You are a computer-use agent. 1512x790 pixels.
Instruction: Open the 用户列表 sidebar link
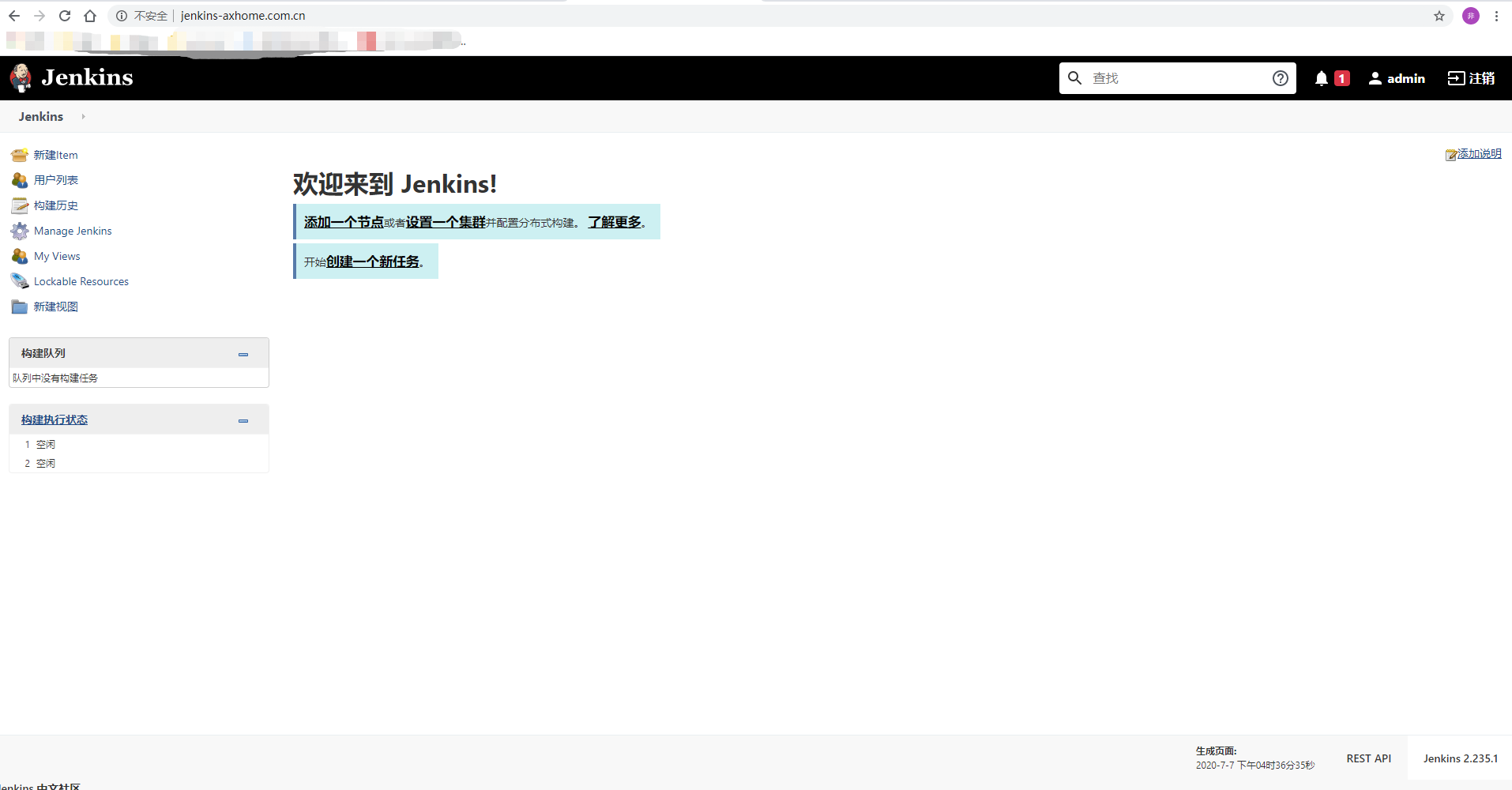(56, 180)
